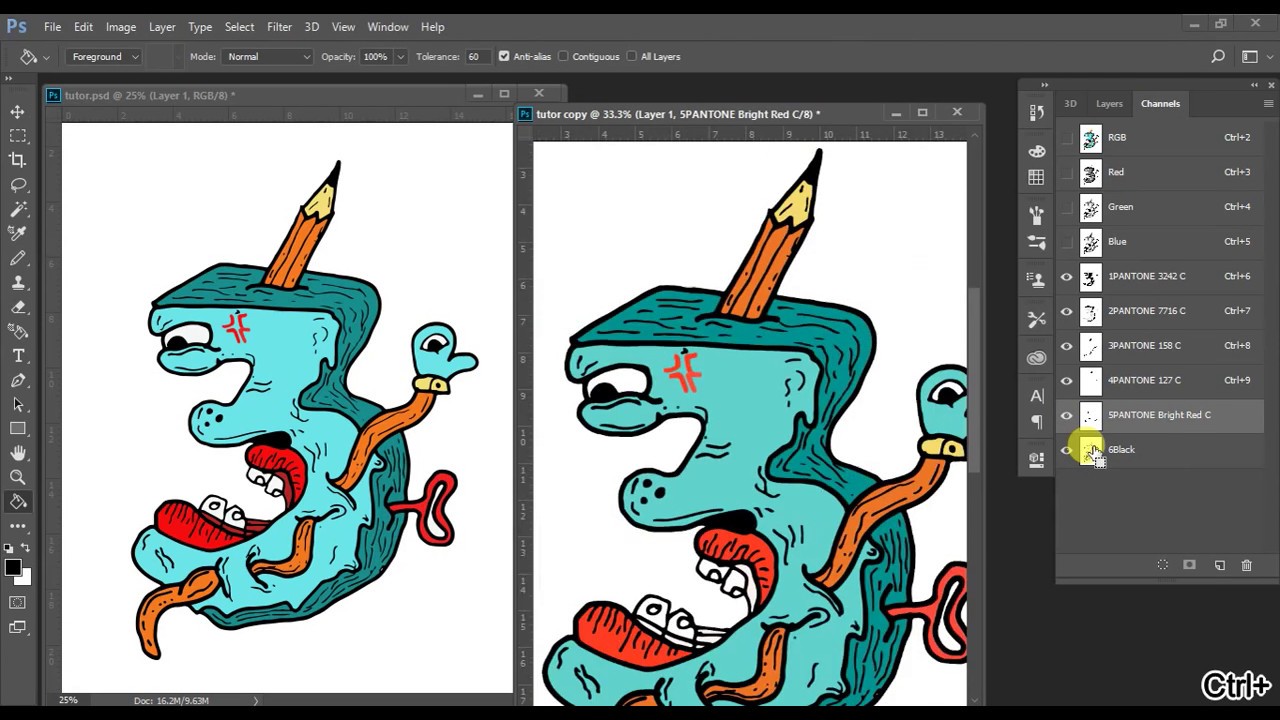Switch to the 3D panel tab
The image size is (1280, 720).
1070,104
